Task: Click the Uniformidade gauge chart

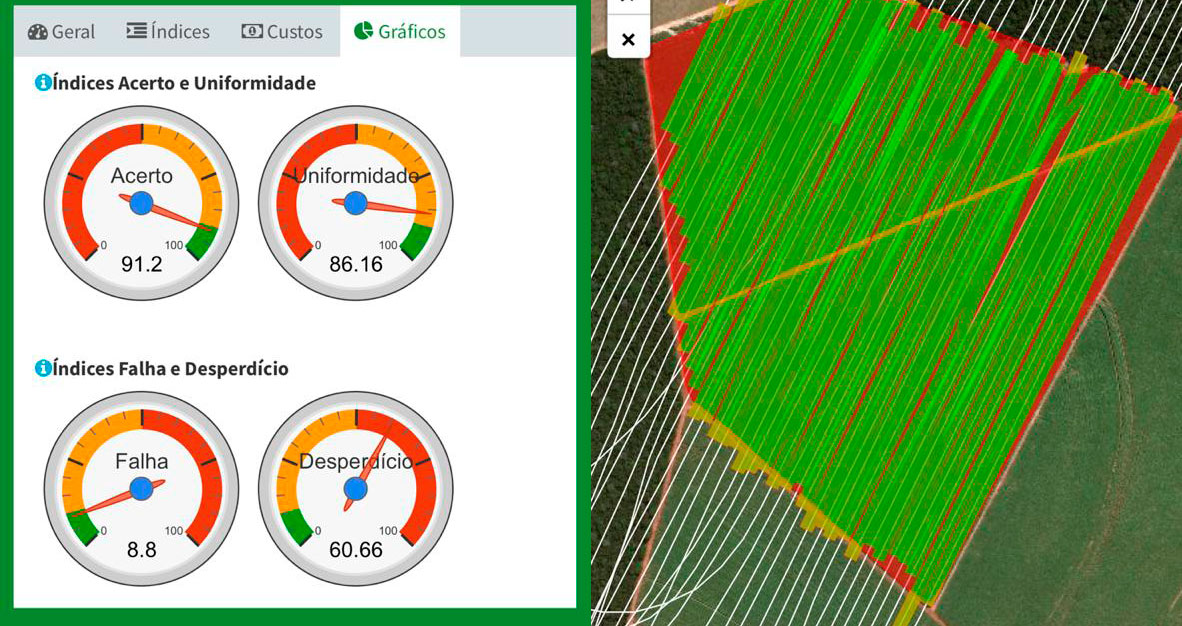Action: tap(356, 203)
